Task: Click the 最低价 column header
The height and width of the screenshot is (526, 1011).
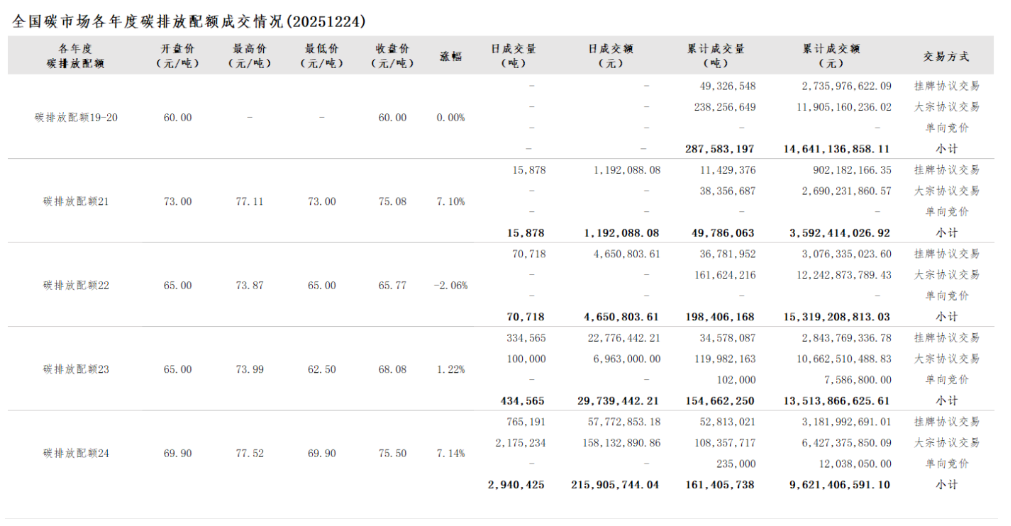Action: (321, 55)
